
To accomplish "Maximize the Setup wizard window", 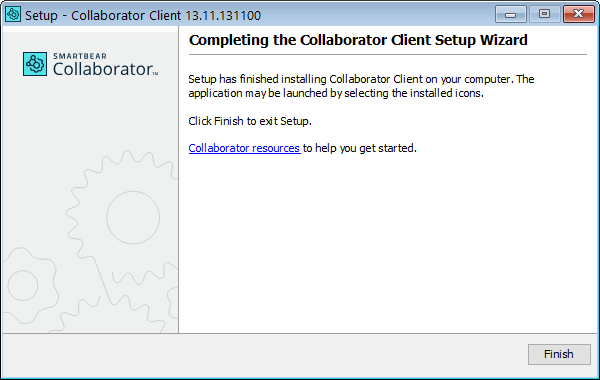I will pyautogui.click(x=544, y=15).
